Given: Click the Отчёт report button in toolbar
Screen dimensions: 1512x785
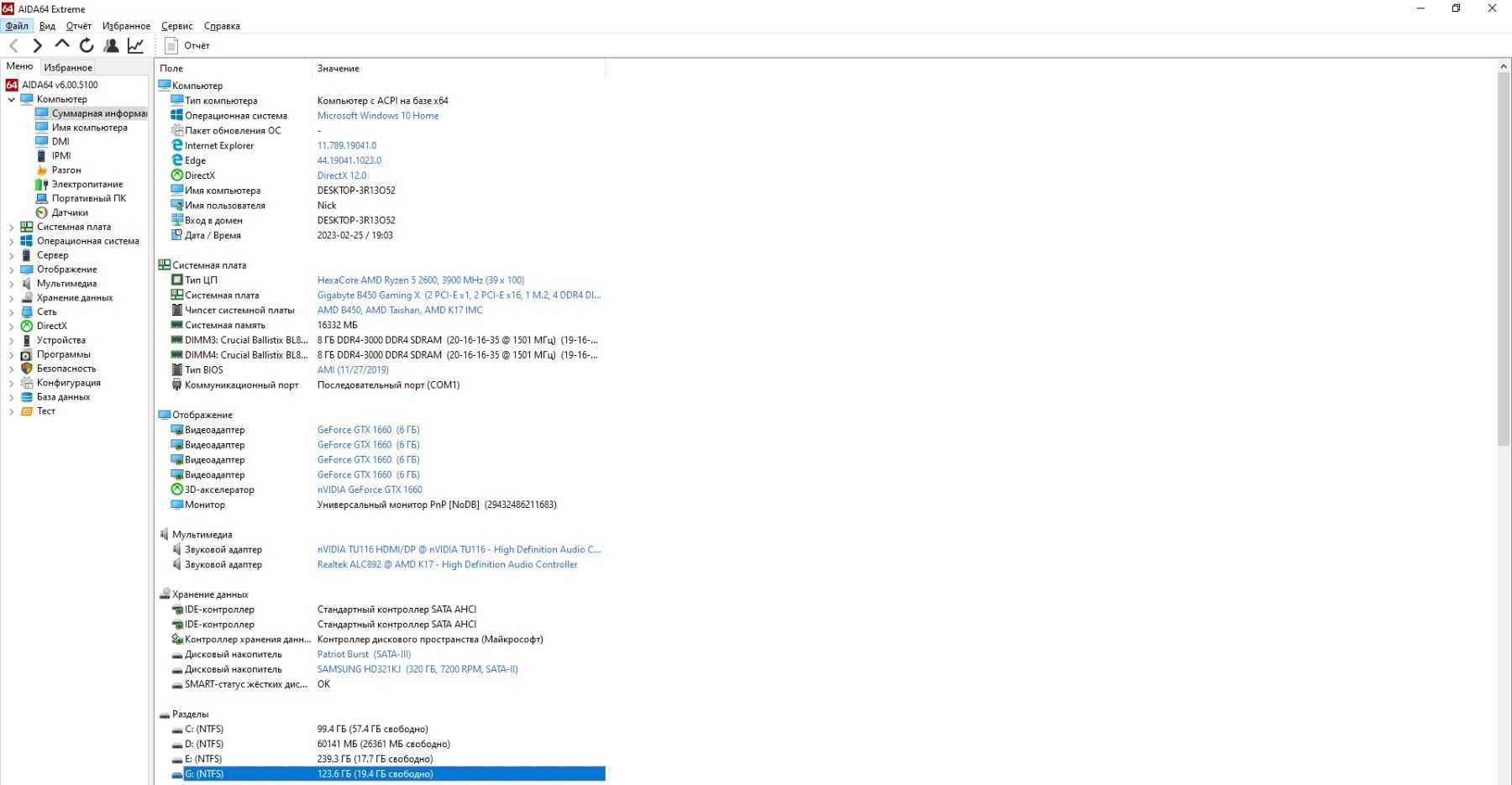Looking at the screenshot, I should tap(187, 45).
